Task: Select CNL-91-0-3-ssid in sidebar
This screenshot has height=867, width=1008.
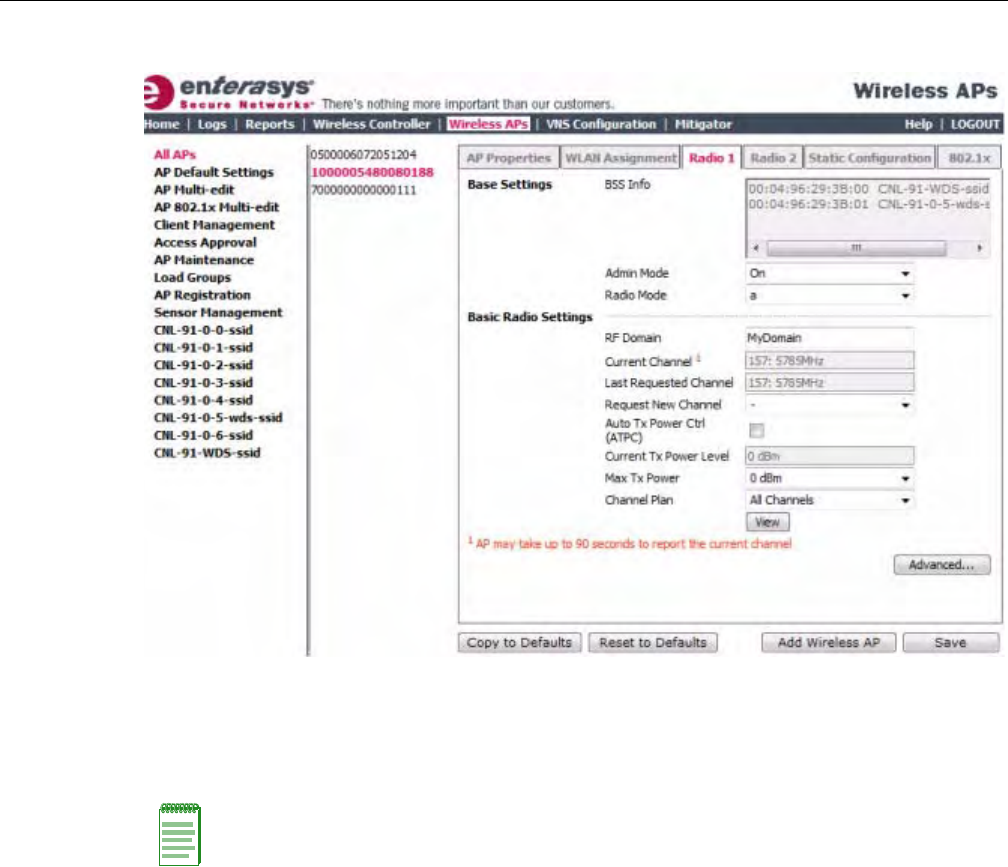Action: [x=203, y=382]
